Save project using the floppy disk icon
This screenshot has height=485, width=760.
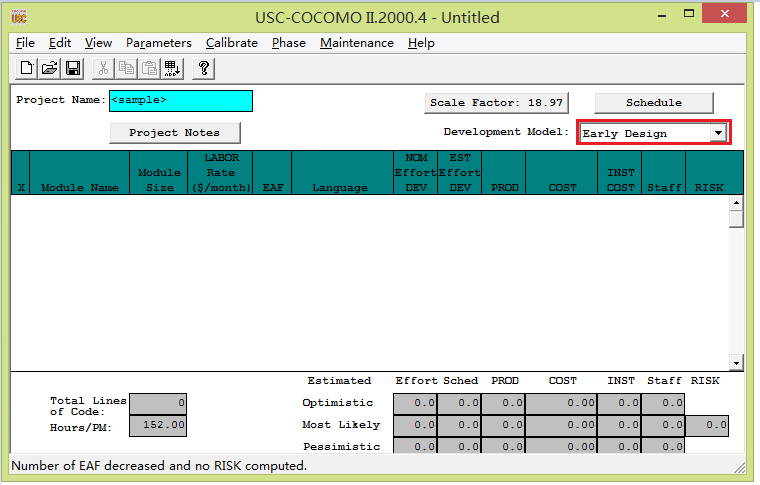[73, 68]
